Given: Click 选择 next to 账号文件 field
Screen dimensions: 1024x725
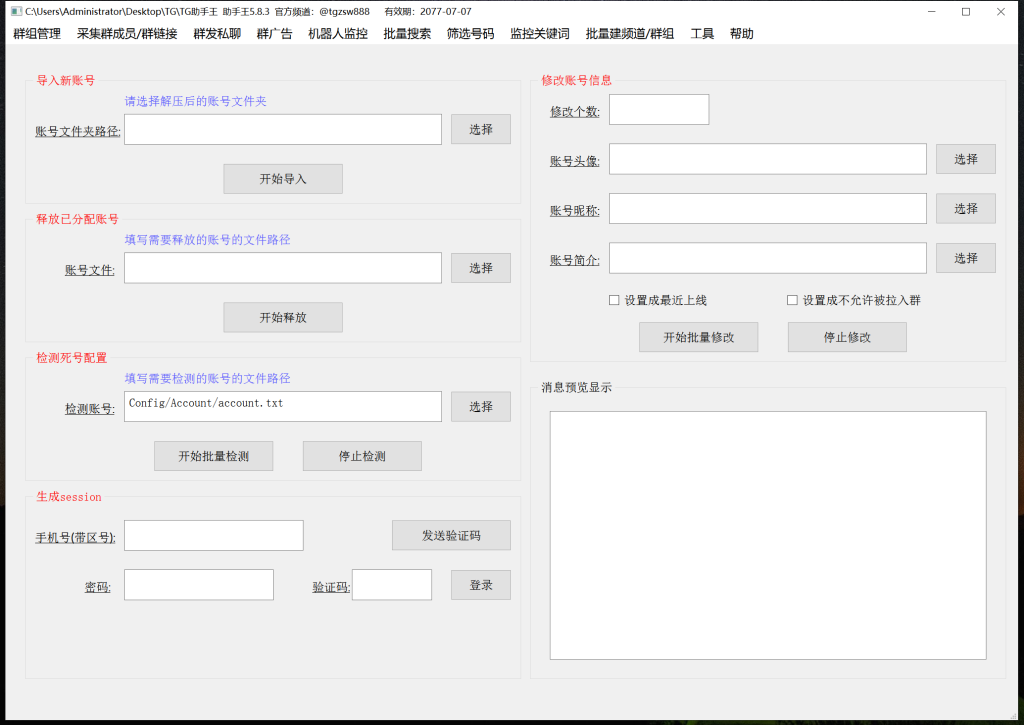Looking at the screenshot, I should [481, 268].
